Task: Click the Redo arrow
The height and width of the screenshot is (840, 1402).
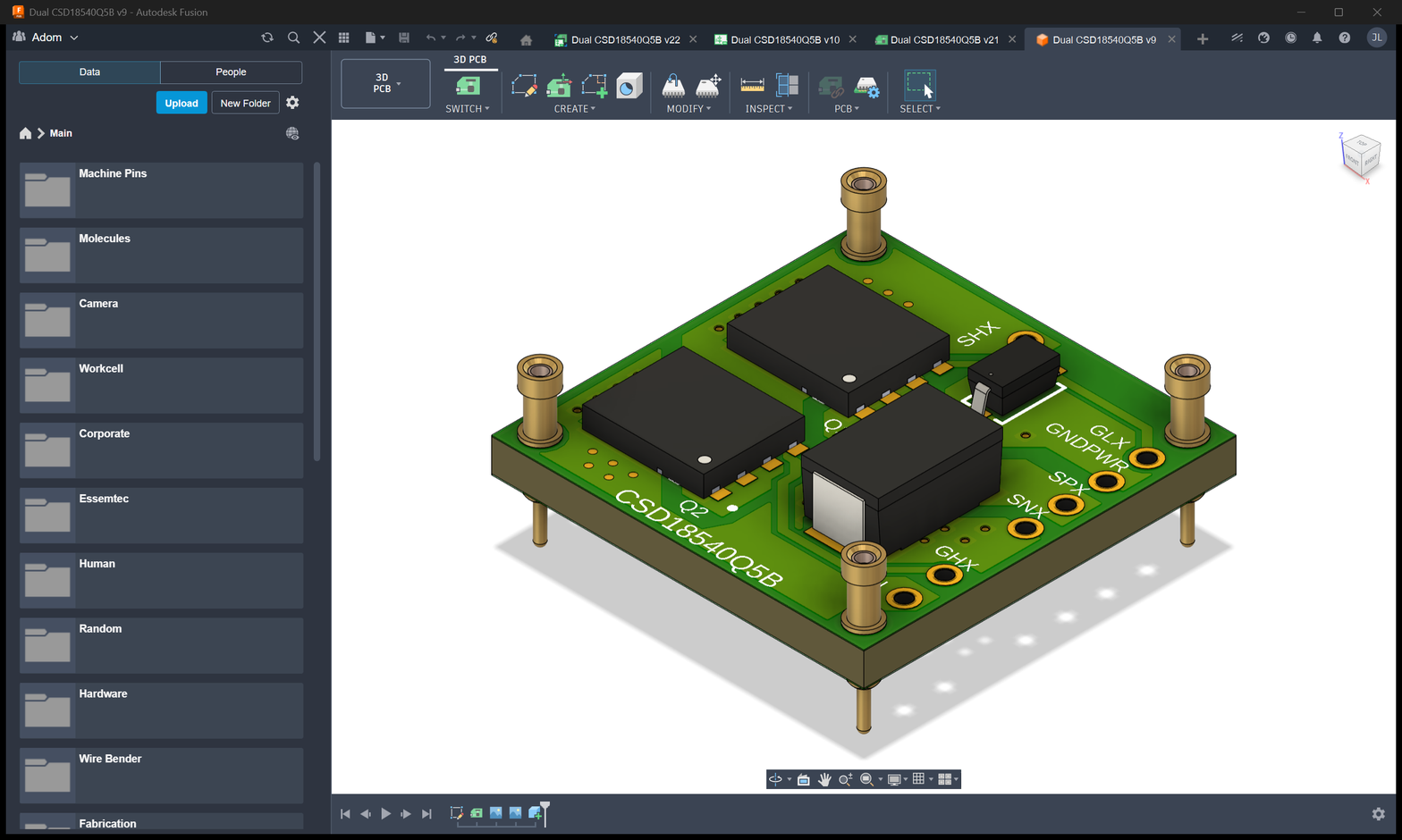Action: point(460,38)
